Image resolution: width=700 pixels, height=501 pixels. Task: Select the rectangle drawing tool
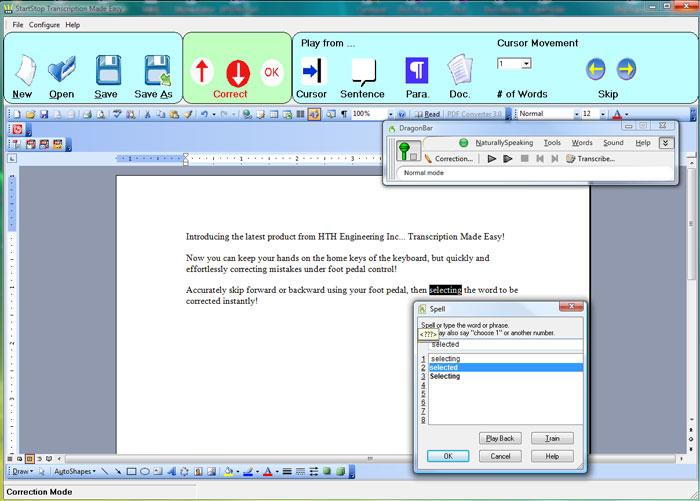[131, 472]
